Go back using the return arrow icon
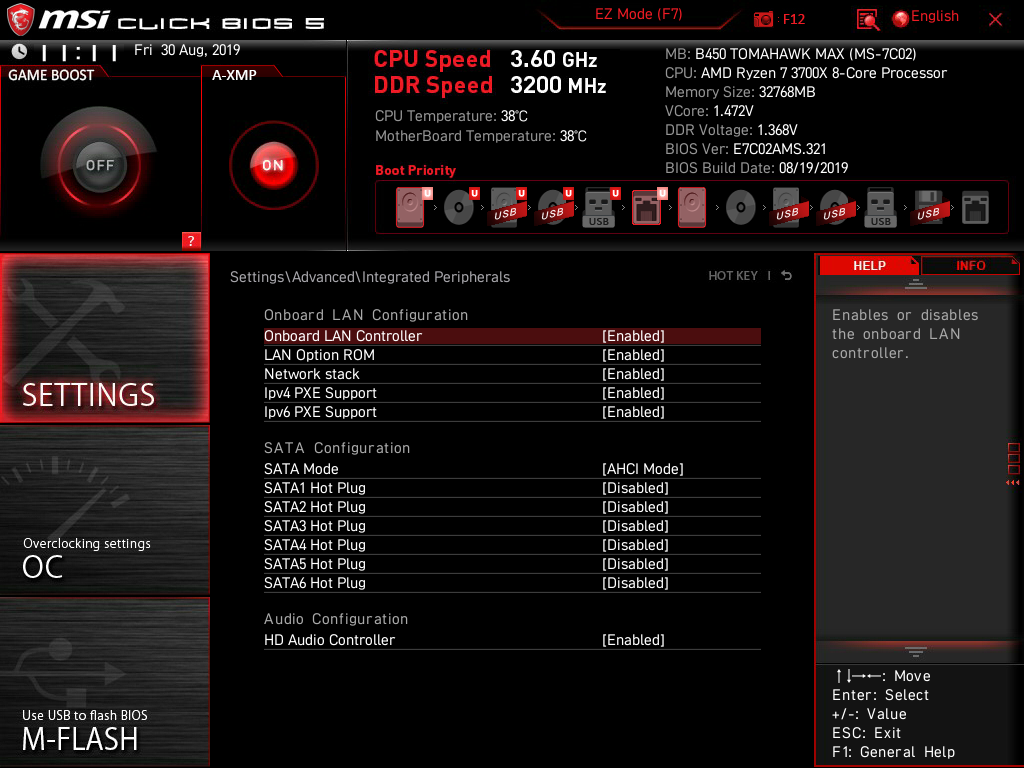The image size is (1024, 768). click(786, 276)
